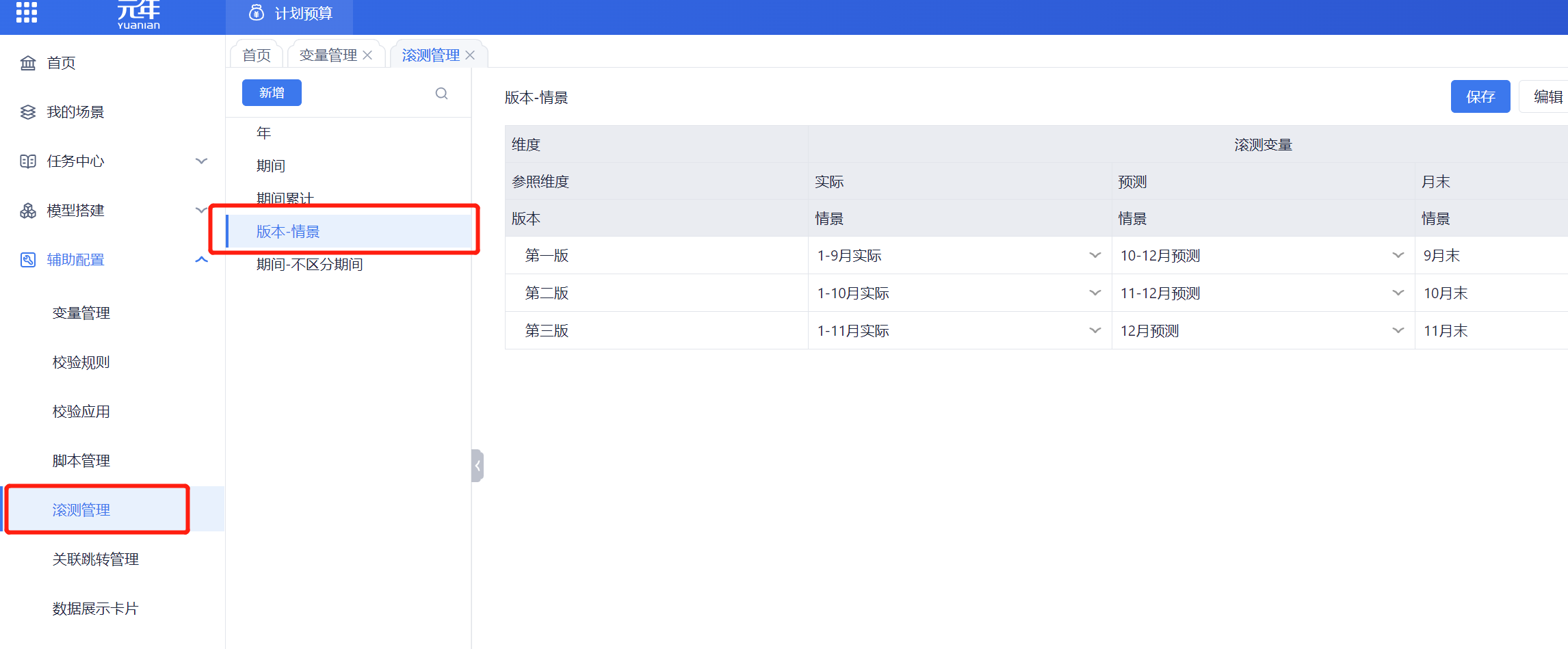This screenshot has height=649, width=1568.
Task: Collapse the left list panel handle
Action: click(x=478, y=466)
